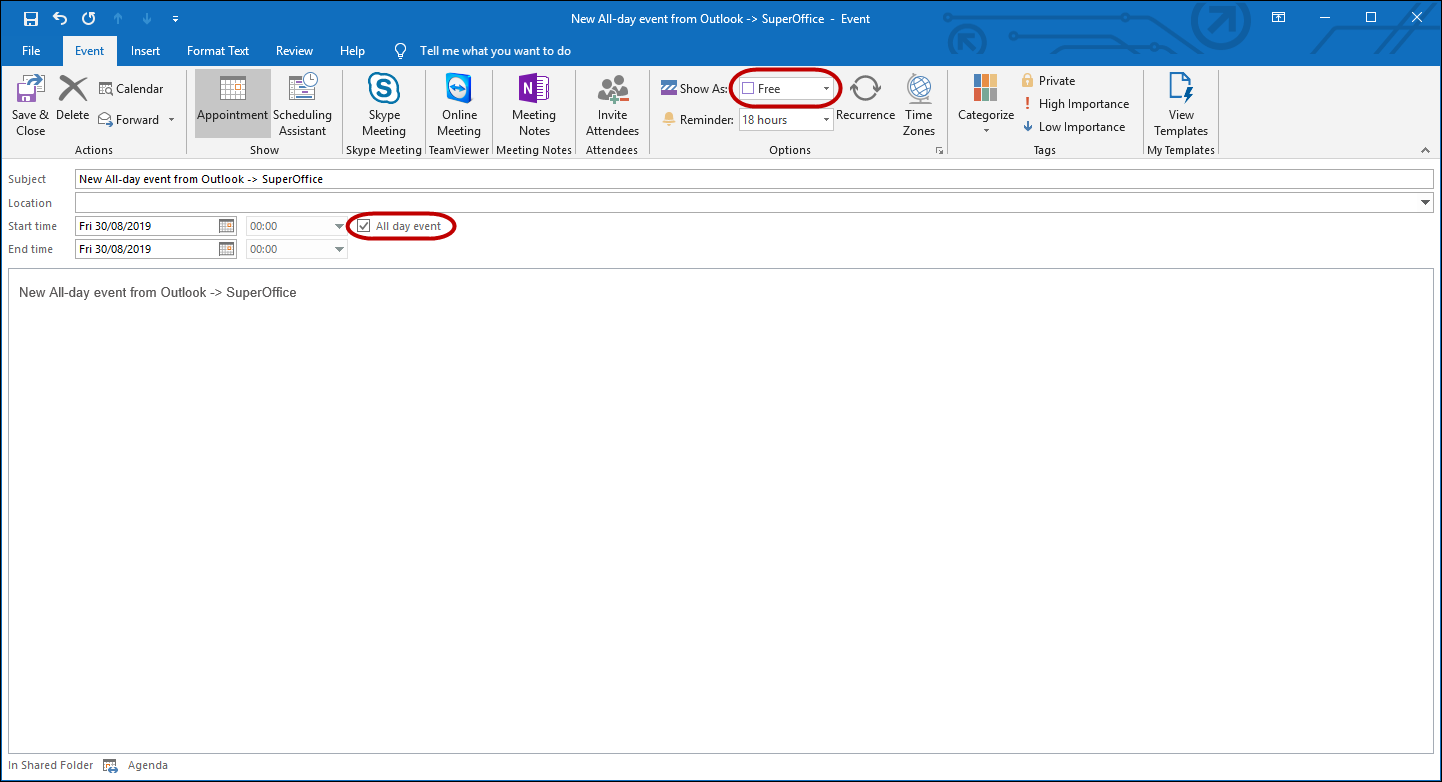Uncheck All day event checkbox
Image resolution: width=1442 pixels, height=782 pixels.
click(364, 226)
